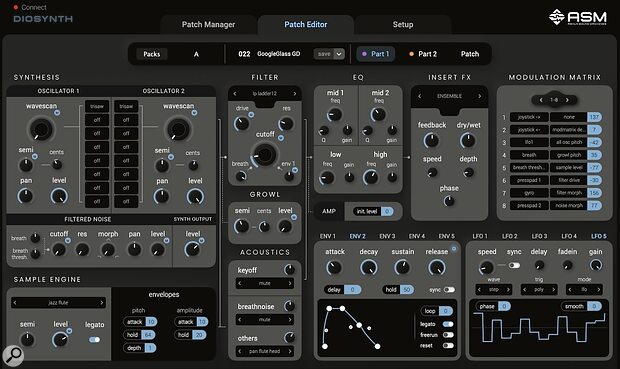Open the joystick -> source in matrix row 1

529,117
